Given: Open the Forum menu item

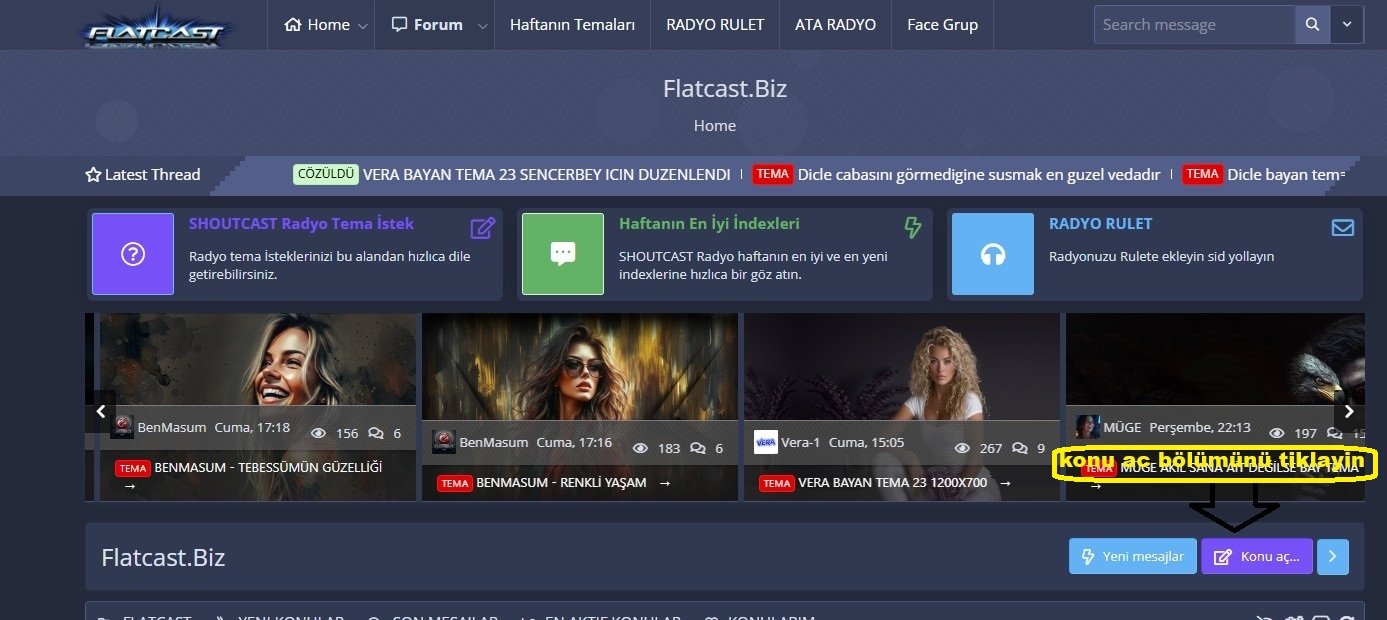Looking at the screenshot, I should point(427,25).
